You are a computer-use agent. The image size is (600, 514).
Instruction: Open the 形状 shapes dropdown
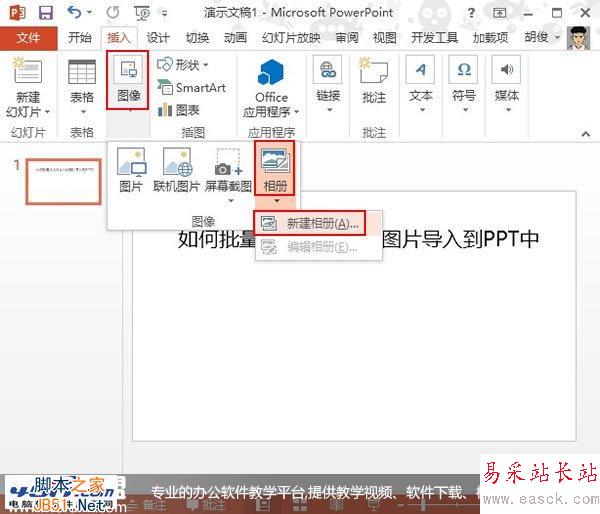(x=183, y=65)
